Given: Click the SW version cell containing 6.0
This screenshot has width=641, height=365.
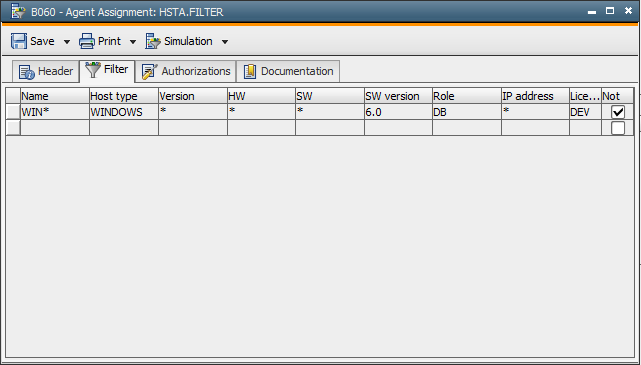Looking at the screenshot, I should pos(398,112).
